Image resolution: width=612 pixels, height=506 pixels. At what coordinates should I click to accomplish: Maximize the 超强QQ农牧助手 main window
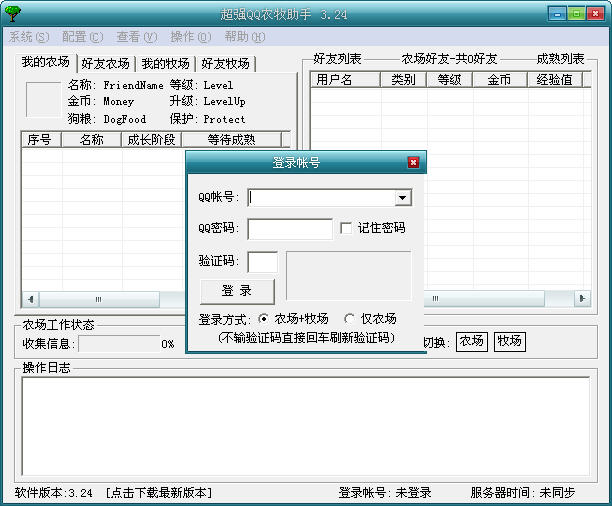pyautogui.click(x=576, y=14)
